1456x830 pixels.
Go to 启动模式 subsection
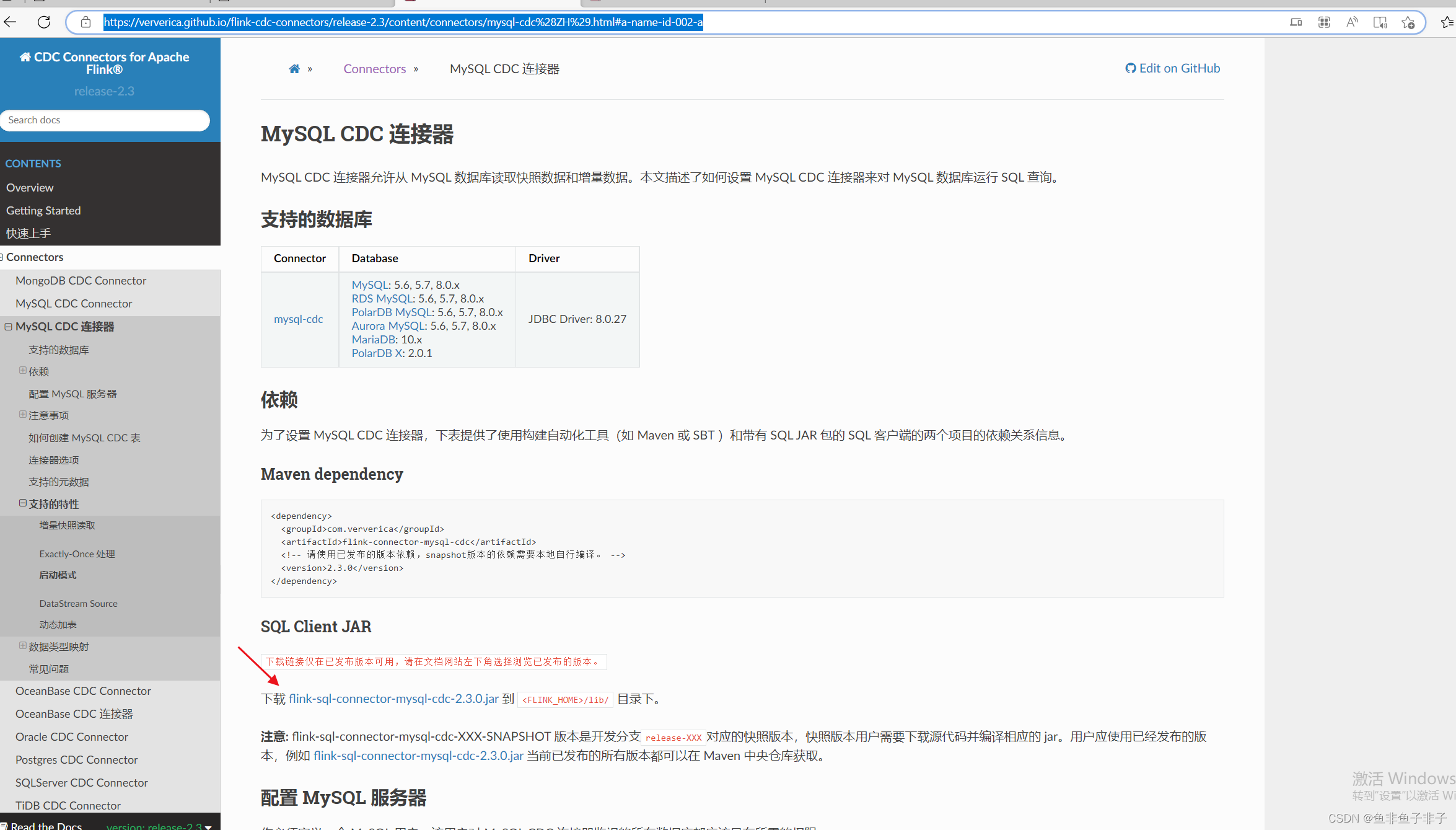(x=58, y=575)
